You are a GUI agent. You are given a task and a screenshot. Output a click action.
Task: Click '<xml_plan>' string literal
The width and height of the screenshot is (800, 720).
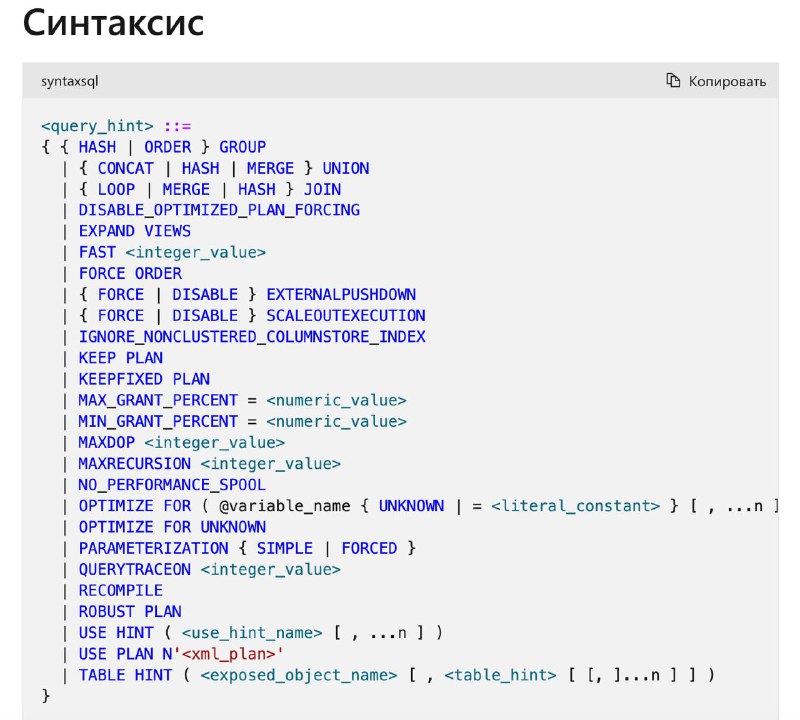click(229, 654)
